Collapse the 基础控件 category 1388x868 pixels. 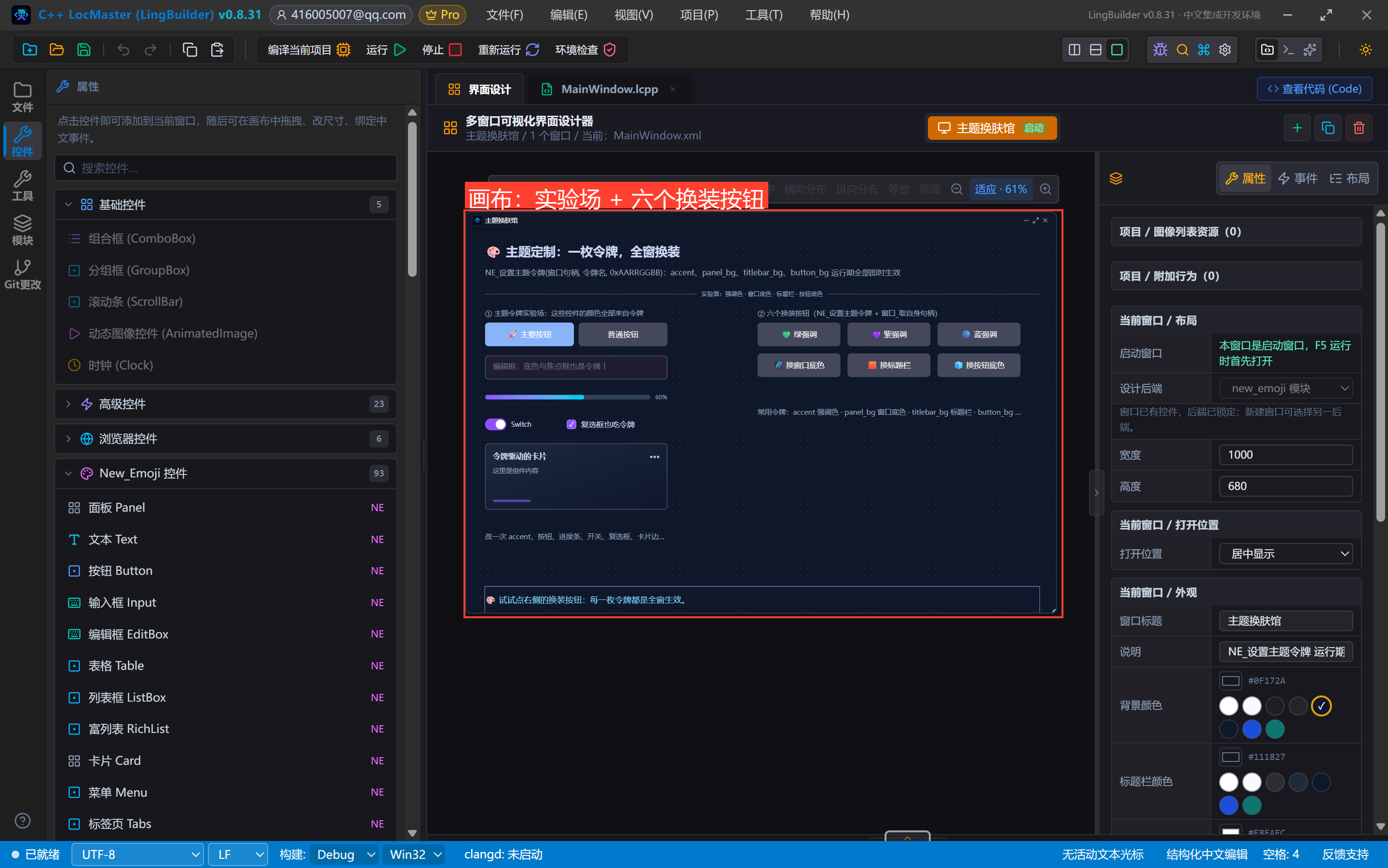click(x=225, y=204)
